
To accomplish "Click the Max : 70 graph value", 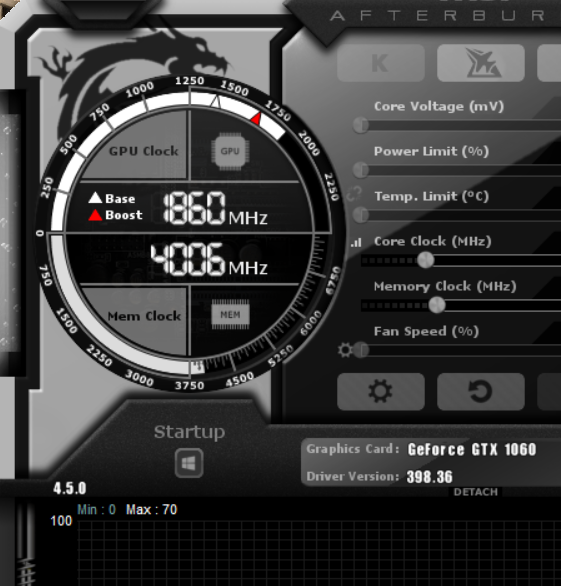I will (x=151, y=509).
